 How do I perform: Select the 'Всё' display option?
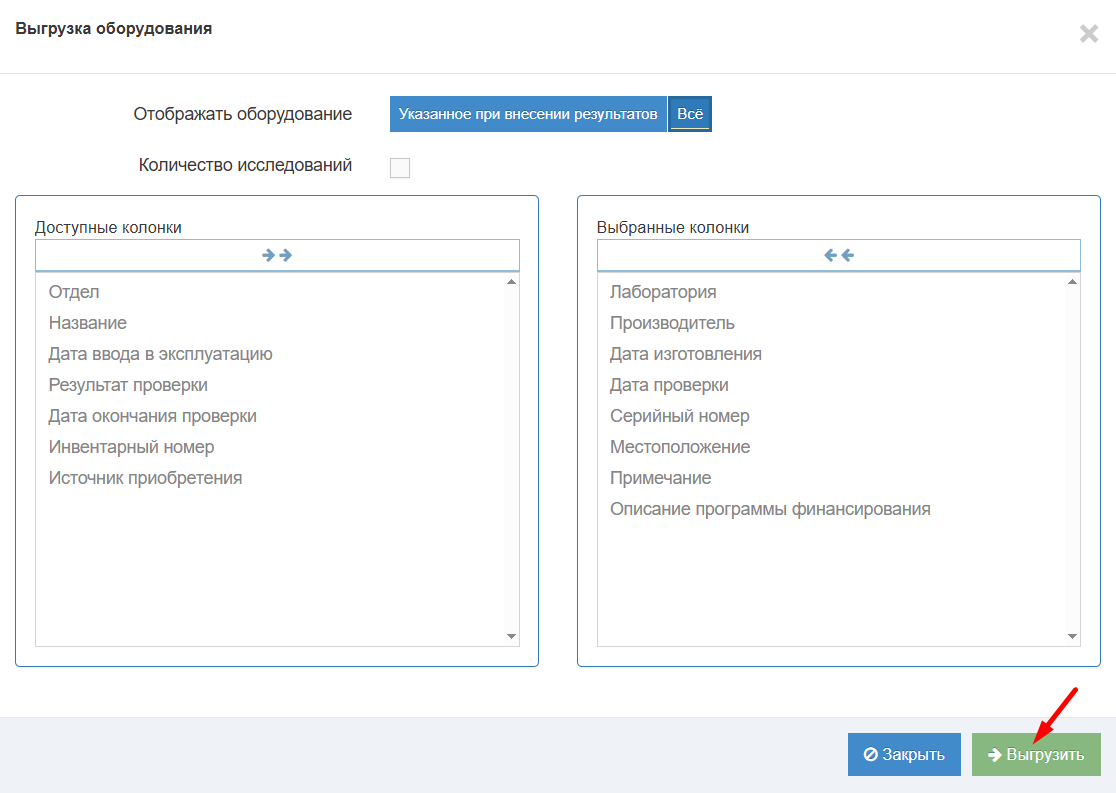tap(690, 114)
